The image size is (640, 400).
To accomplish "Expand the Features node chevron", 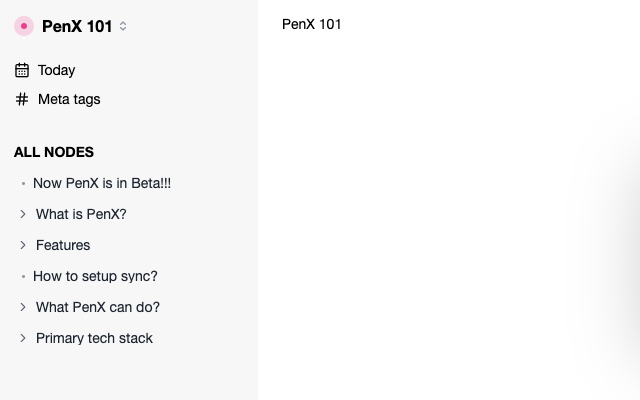I will tap(23, 245).
